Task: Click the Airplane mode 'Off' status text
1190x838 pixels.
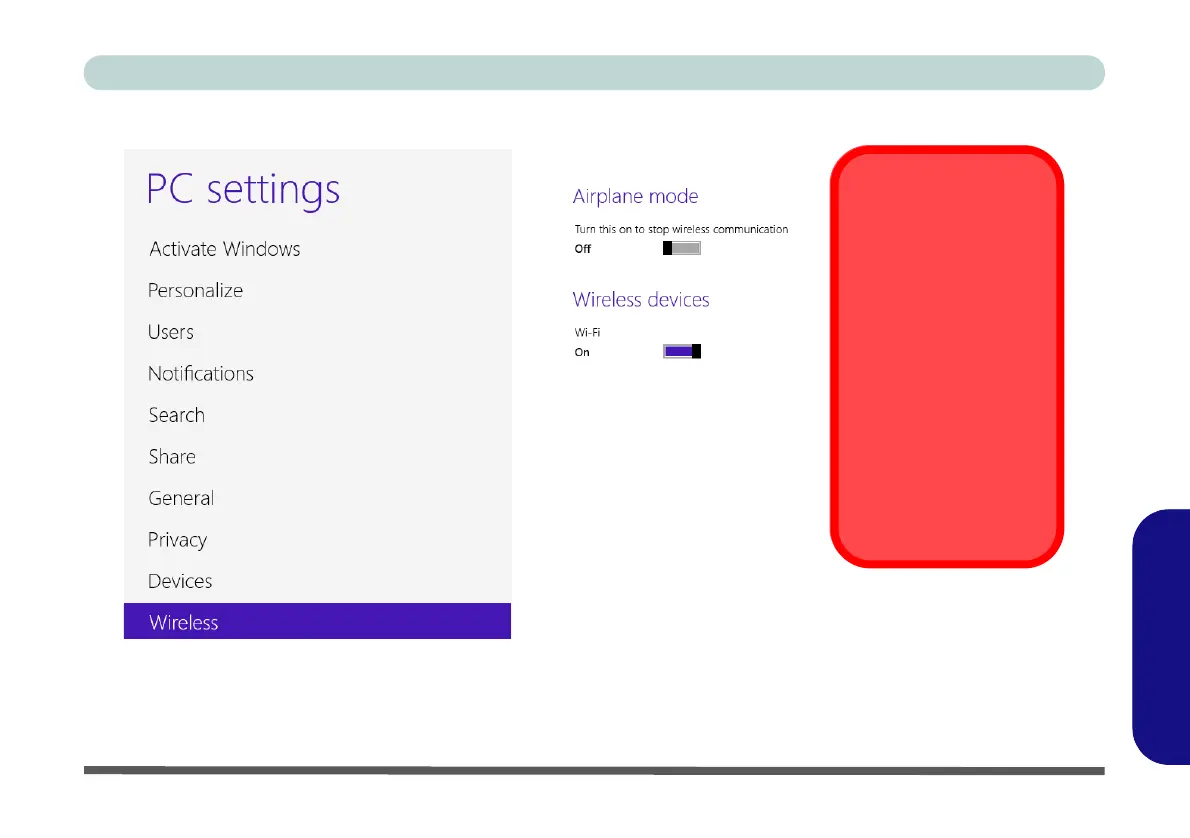Action: click(582, 249)
